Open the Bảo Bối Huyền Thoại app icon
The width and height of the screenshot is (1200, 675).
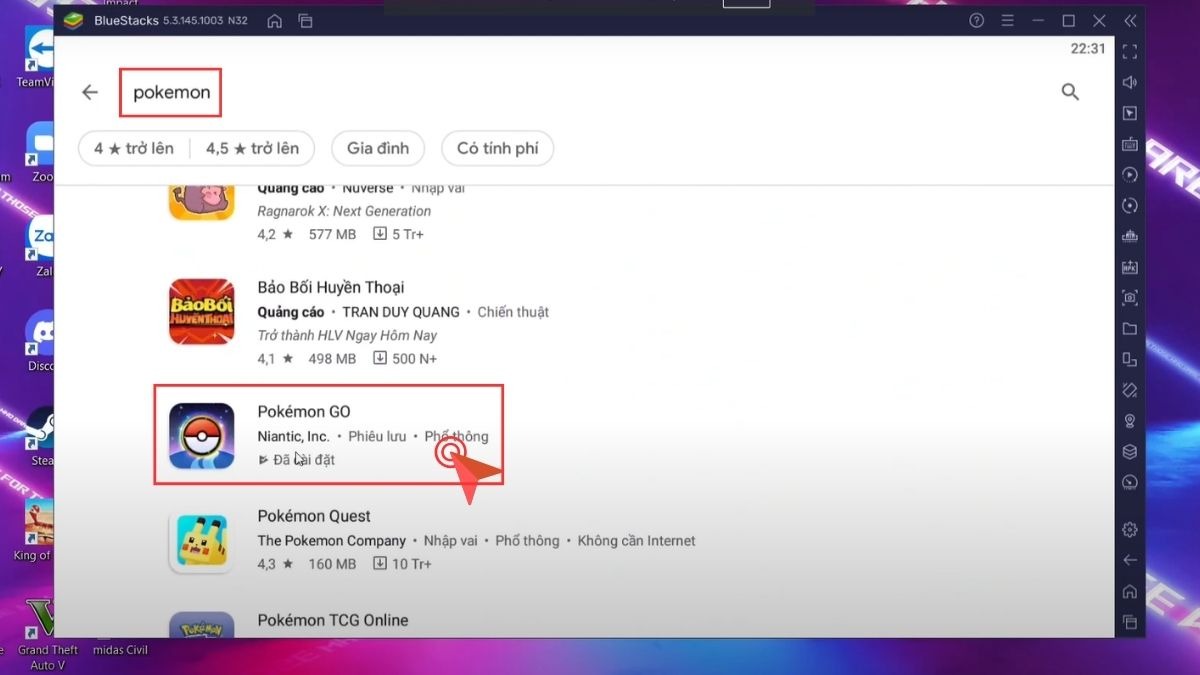point(201,312)
